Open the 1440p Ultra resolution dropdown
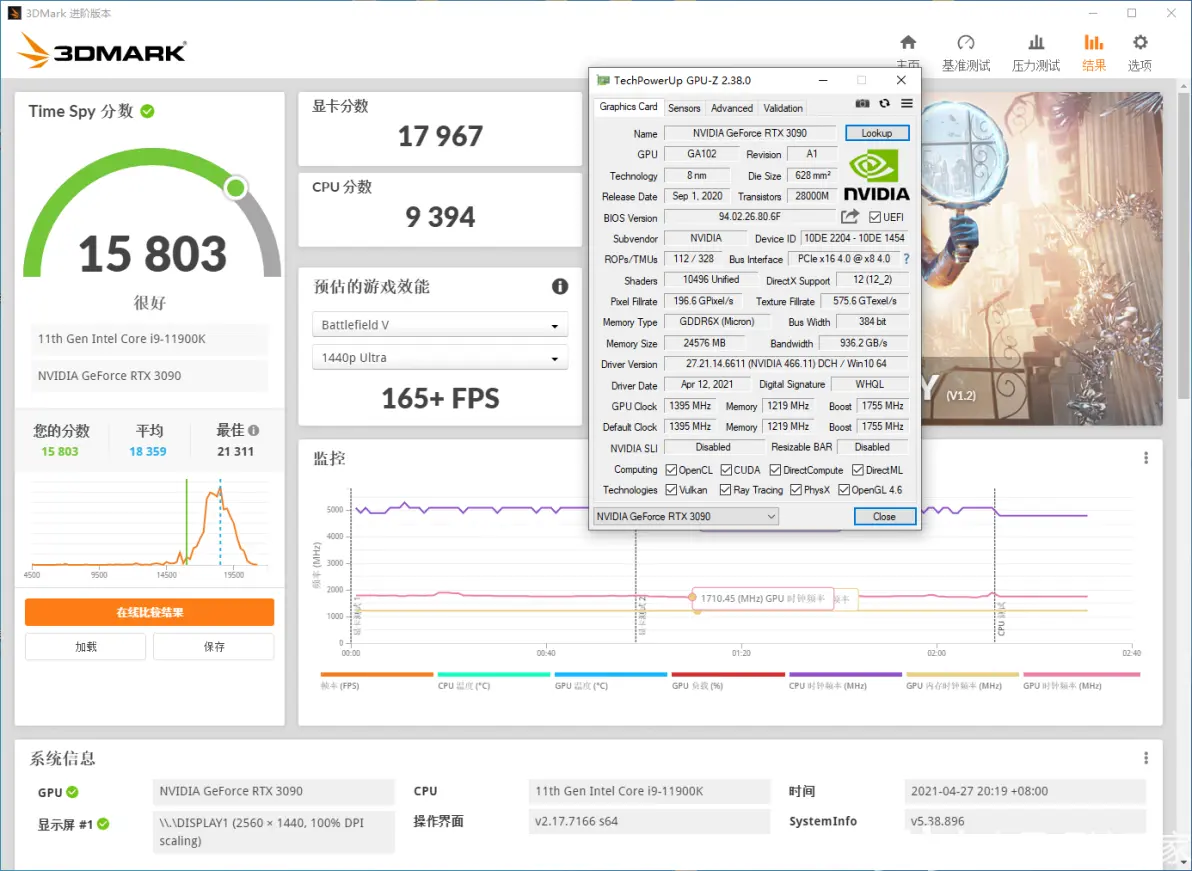 (x=439, y=357)
